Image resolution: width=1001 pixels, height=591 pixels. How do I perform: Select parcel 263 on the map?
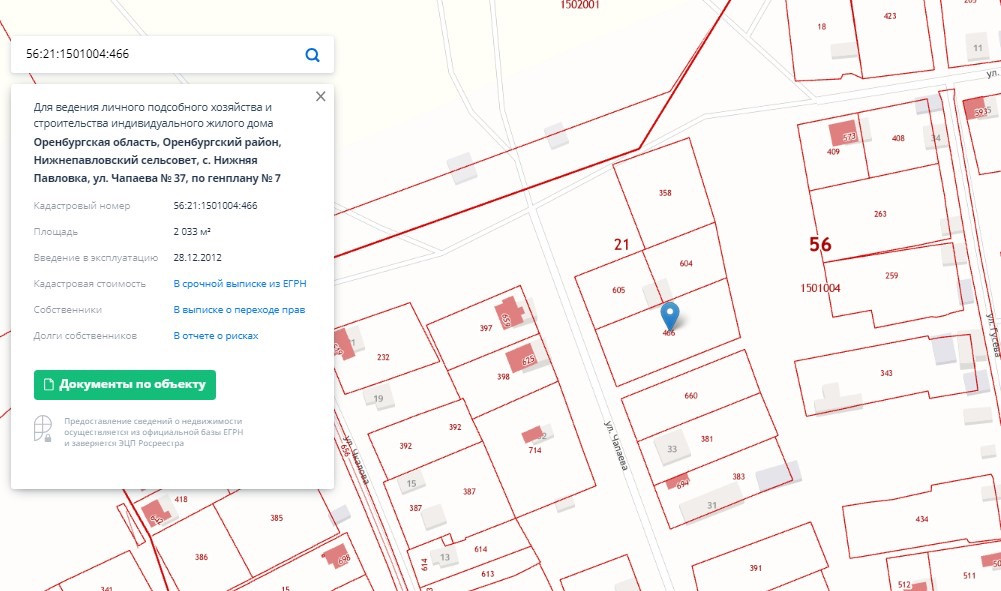coord(880,214)
